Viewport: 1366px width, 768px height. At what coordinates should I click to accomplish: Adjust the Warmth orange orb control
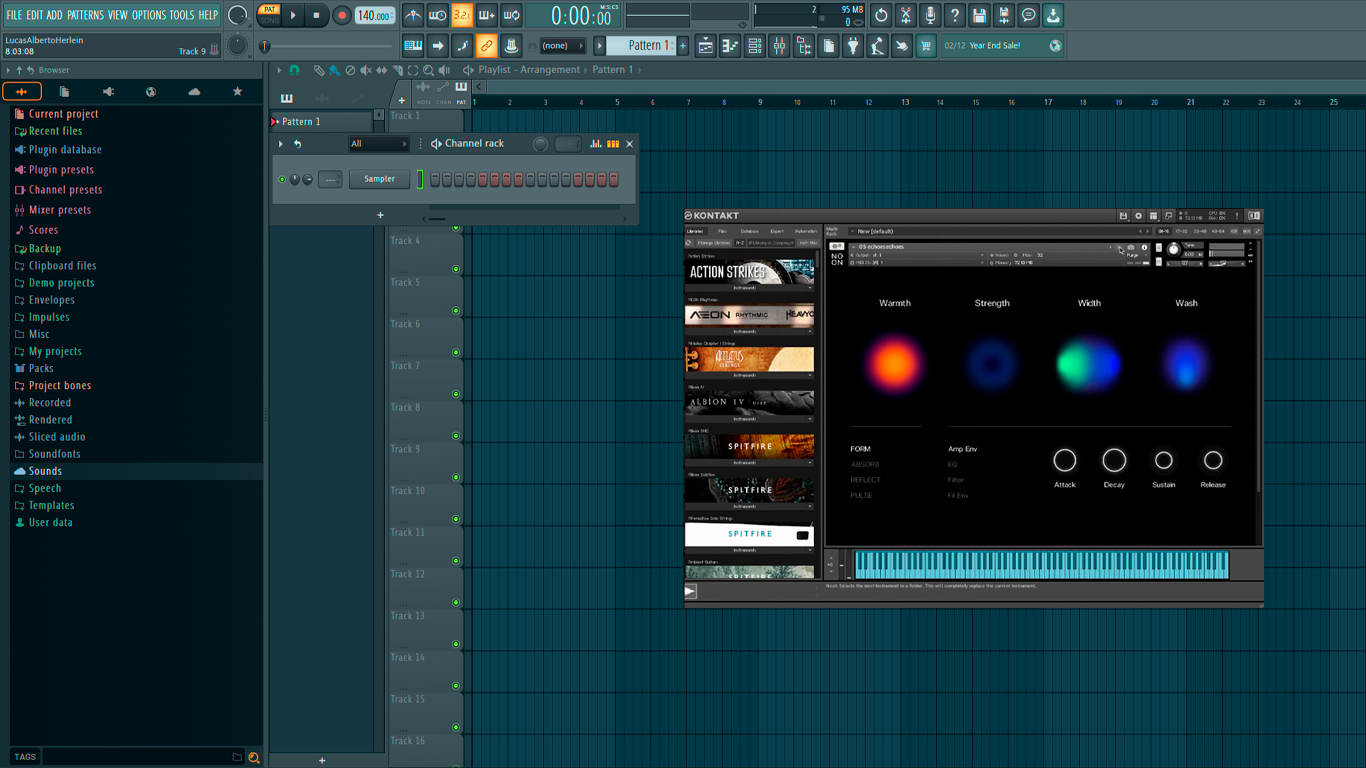(894, 364)
